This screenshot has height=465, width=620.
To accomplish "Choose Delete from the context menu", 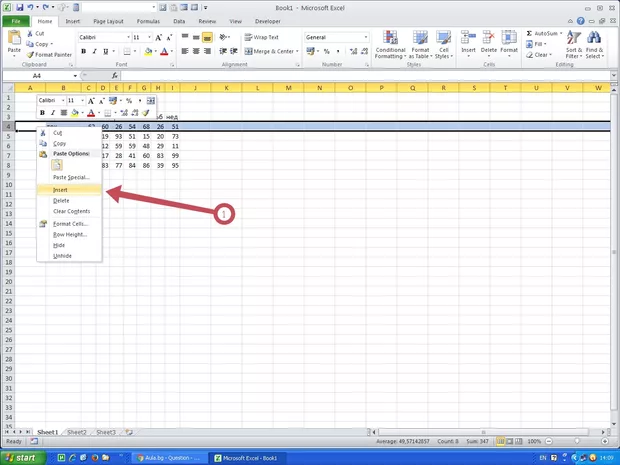I will pyautogui.click(x=69, y=200).
